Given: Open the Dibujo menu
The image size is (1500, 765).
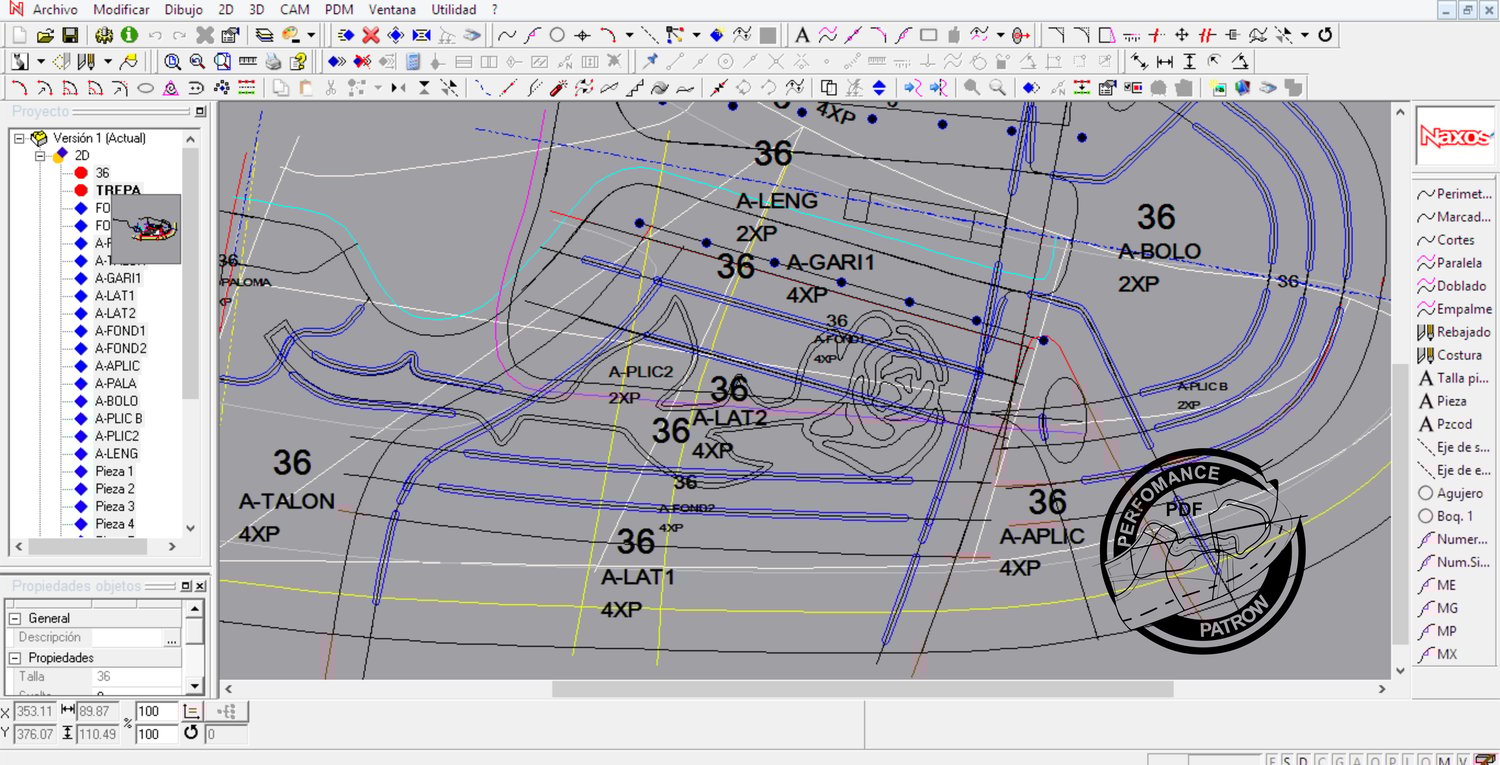Looking at the screenshot, I should pos(183,10).
